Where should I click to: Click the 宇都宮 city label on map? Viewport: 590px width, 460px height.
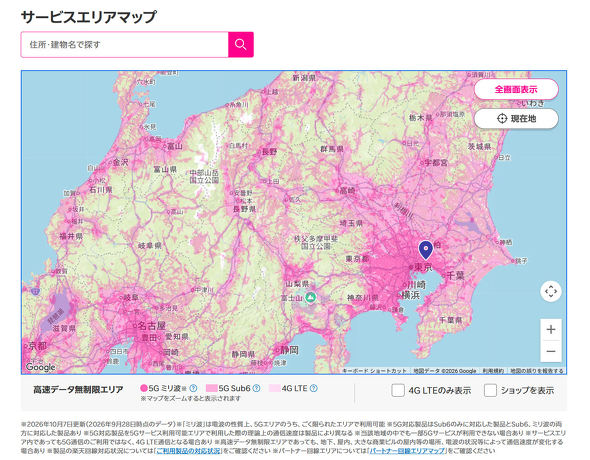tap(436, 163)
